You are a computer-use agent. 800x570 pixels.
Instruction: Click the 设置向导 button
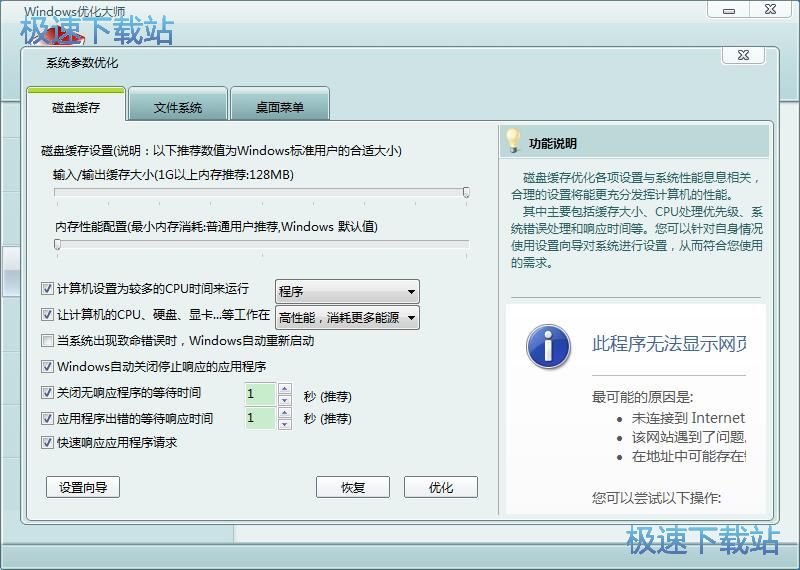tap(83, 487)
